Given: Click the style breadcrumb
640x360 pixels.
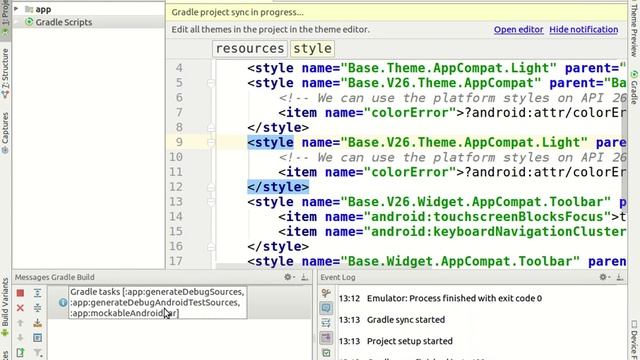Looking at the screenshot, I should (312, 48).
